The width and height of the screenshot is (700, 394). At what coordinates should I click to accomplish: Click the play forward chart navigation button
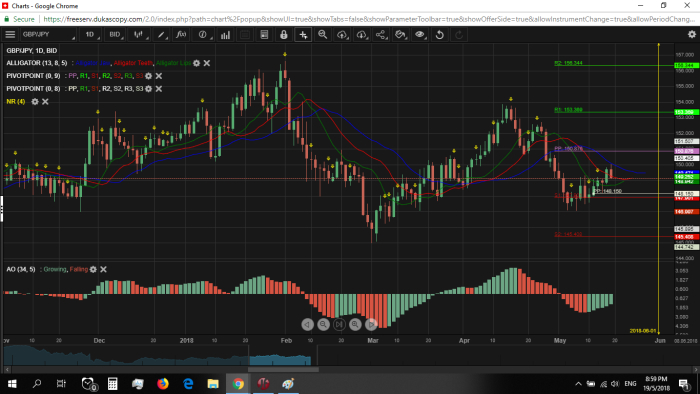(x=371, y=324)
